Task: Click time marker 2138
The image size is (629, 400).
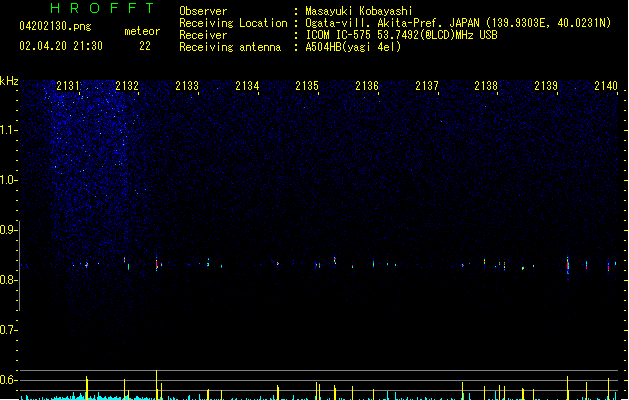Action: click(x=486, y=86)
